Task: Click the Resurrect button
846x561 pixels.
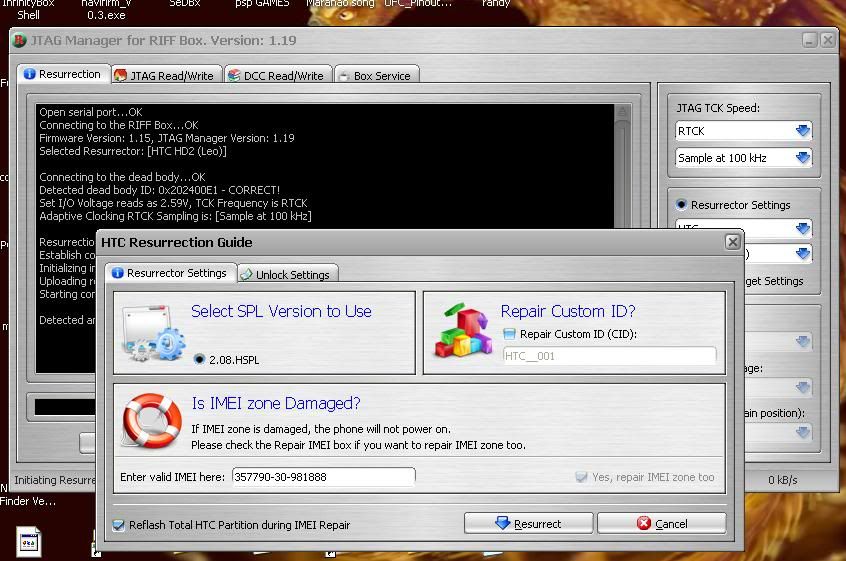Action: [528, 523]
